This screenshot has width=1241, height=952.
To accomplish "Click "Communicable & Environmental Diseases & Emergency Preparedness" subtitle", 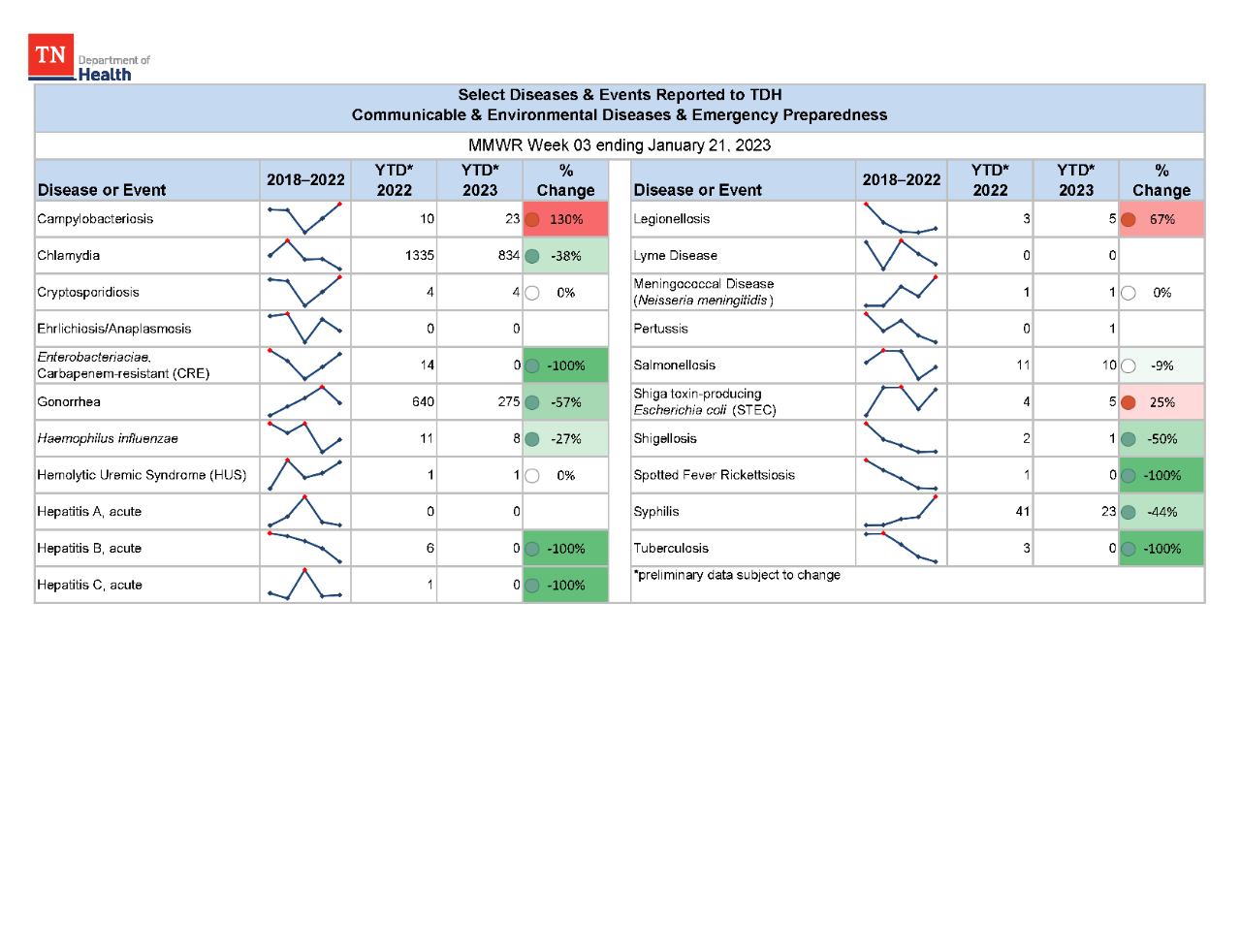I will tap(620, 115).
